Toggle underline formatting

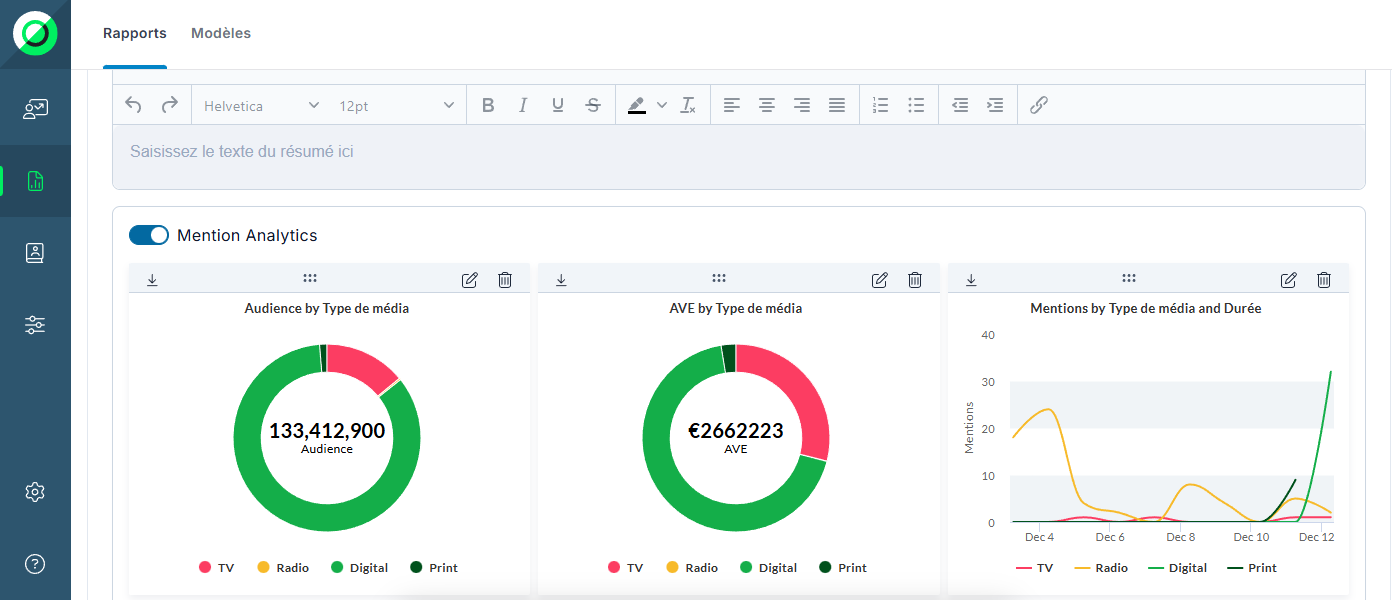(557, 104)
